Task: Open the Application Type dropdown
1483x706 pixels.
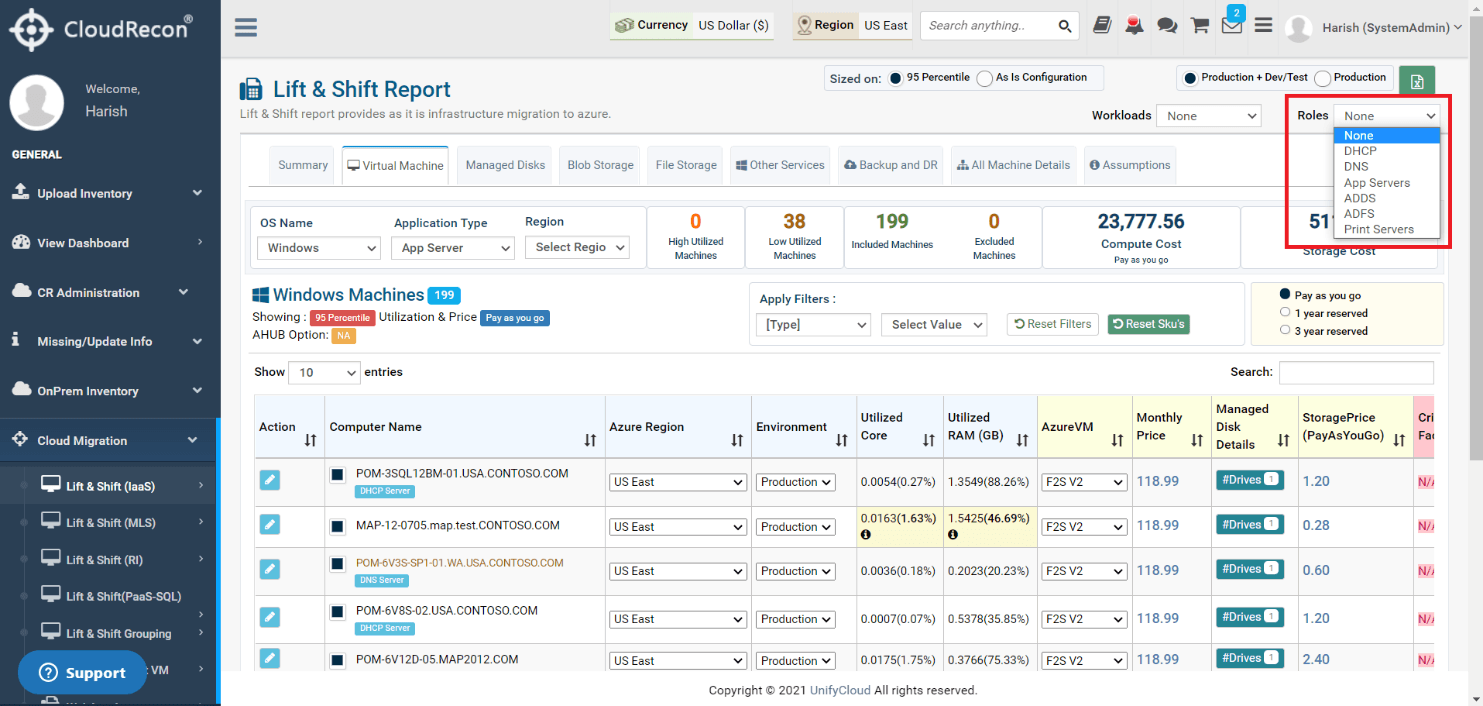Action: [x=453, y=248]
